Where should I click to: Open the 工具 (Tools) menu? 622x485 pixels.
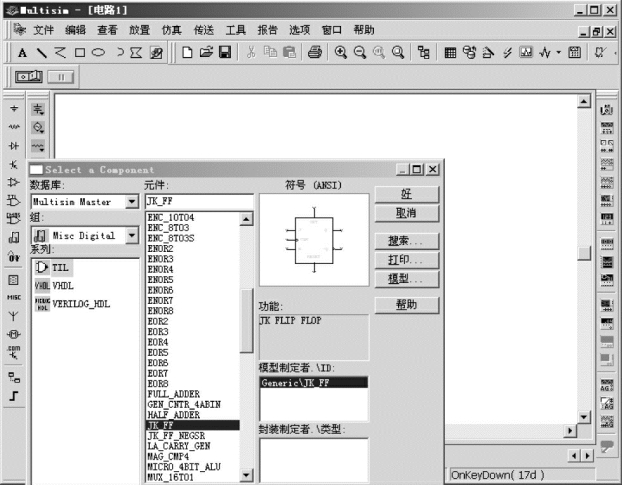tap(235, 30)
